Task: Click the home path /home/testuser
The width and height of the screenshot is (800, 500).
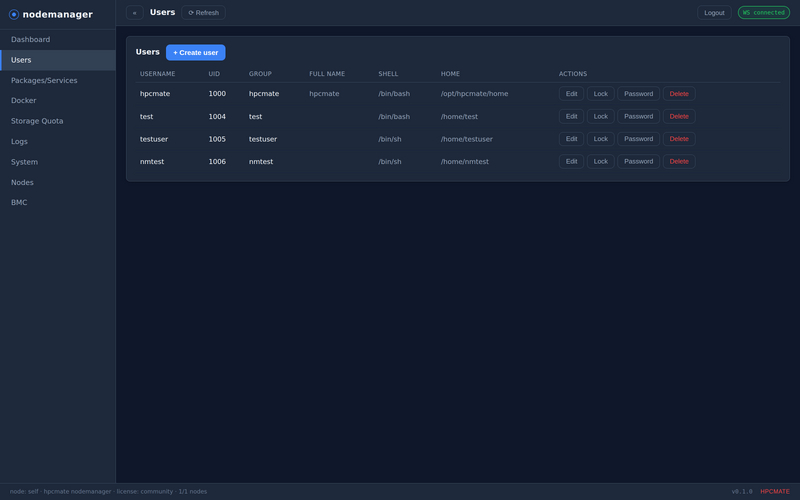Action: click(x=467, y=139)
